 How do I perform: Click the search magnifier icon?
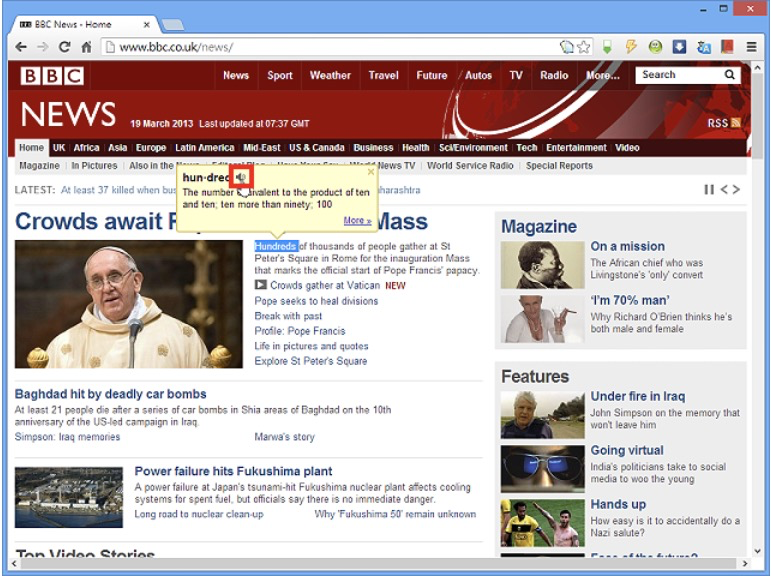click(x=730, y=75)
